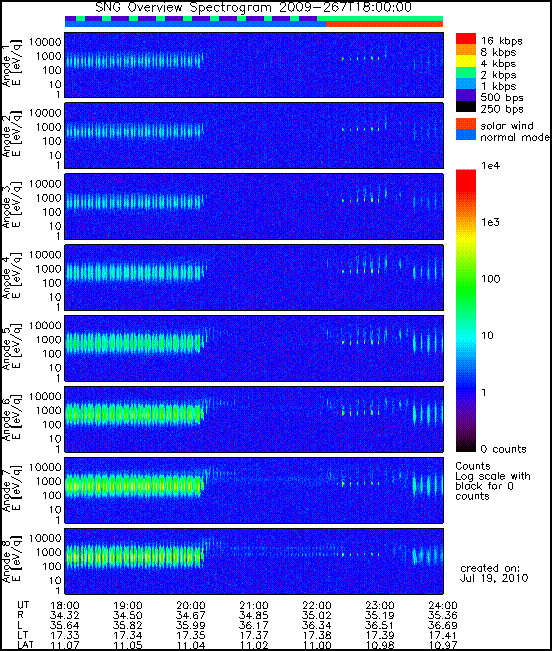Click the 21:00 UT axis label

[x=254, y=606]
